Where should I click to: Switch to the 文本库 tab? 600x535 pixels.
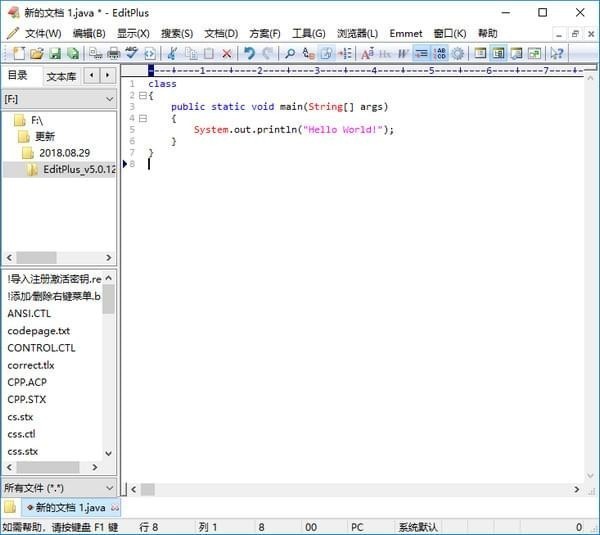[x=61, y=76]
